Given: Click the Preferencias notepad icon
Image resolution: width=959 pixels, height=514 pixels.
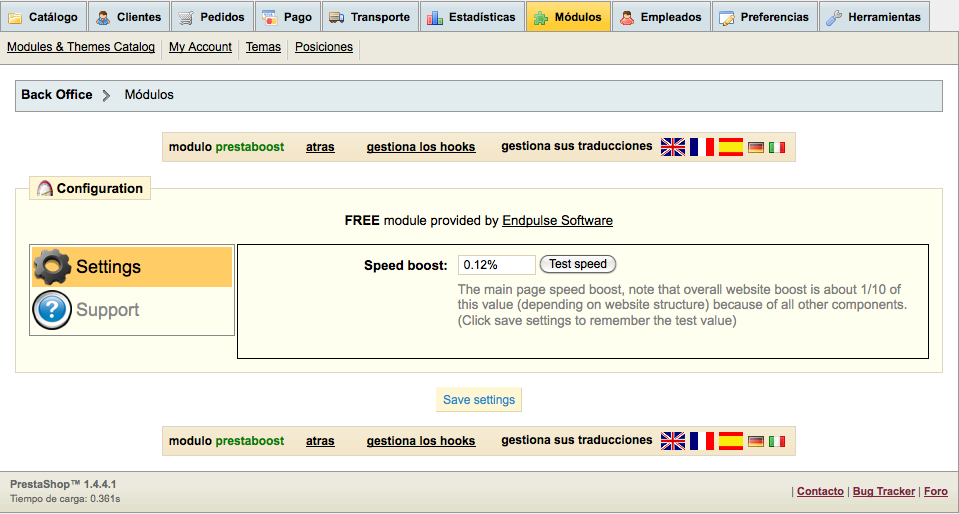Looking at the screenshot, I should pyautogui.click(x=727, y=18).
